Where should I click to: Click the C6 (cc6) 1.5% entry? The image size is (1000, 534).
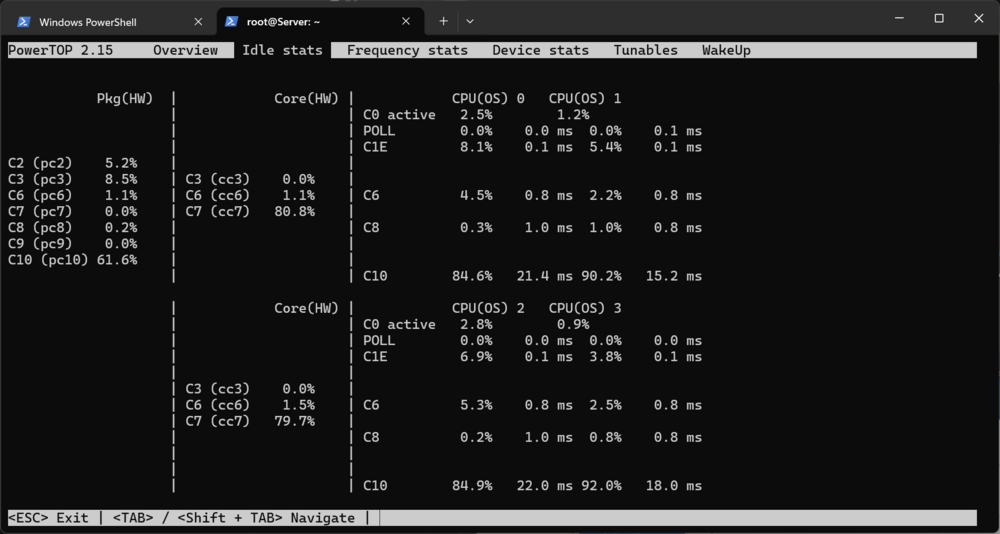click(x=250, y=405)
